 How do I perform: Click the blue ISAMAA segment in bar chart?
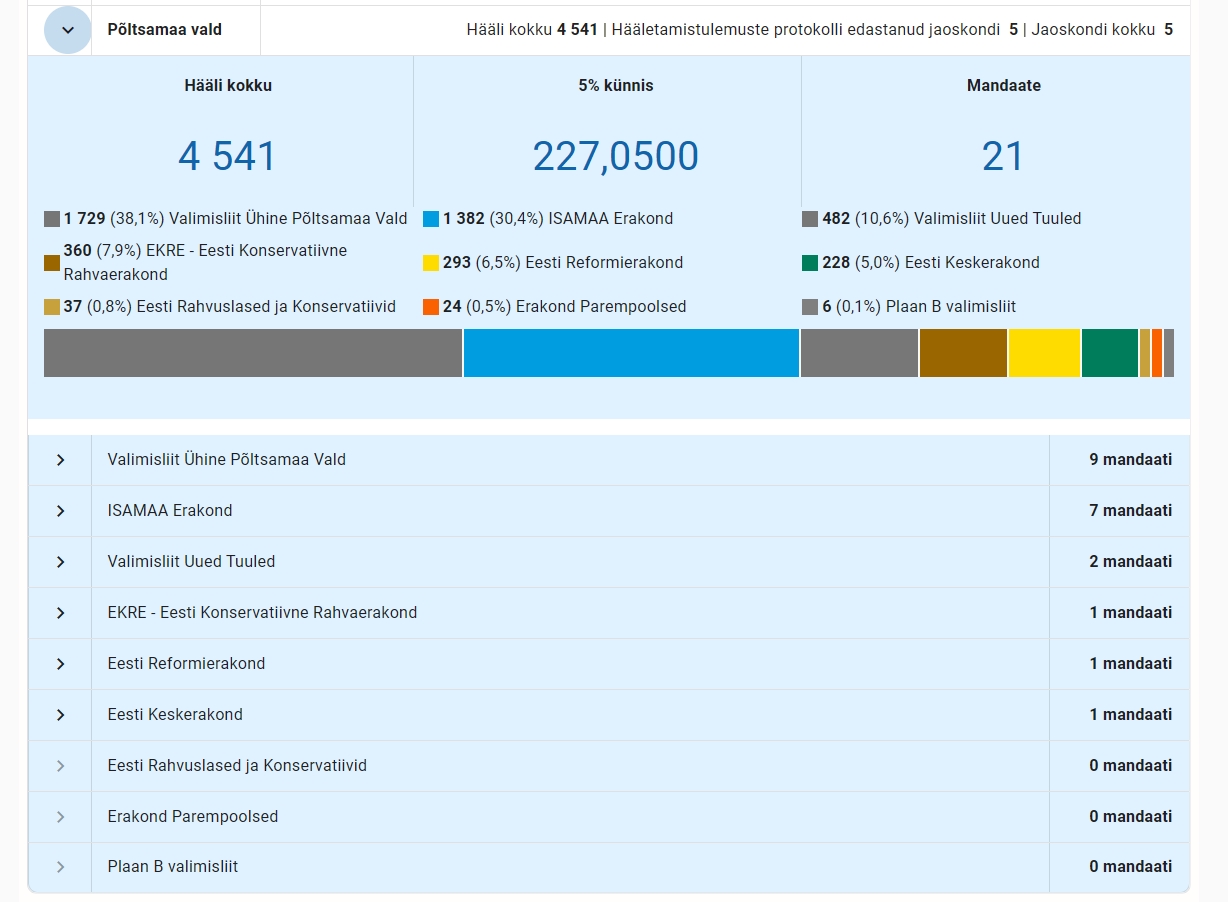point(631,353)
